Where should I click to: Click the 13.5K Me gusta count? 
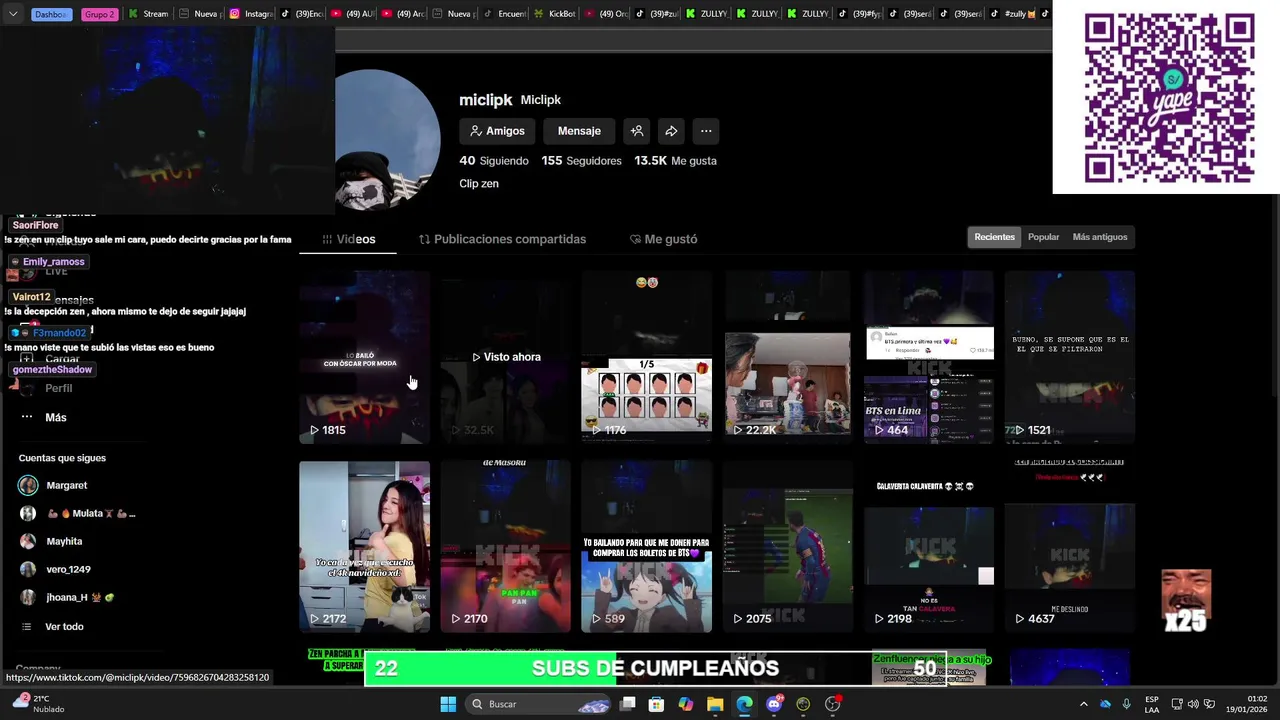(x=675, y=161)
